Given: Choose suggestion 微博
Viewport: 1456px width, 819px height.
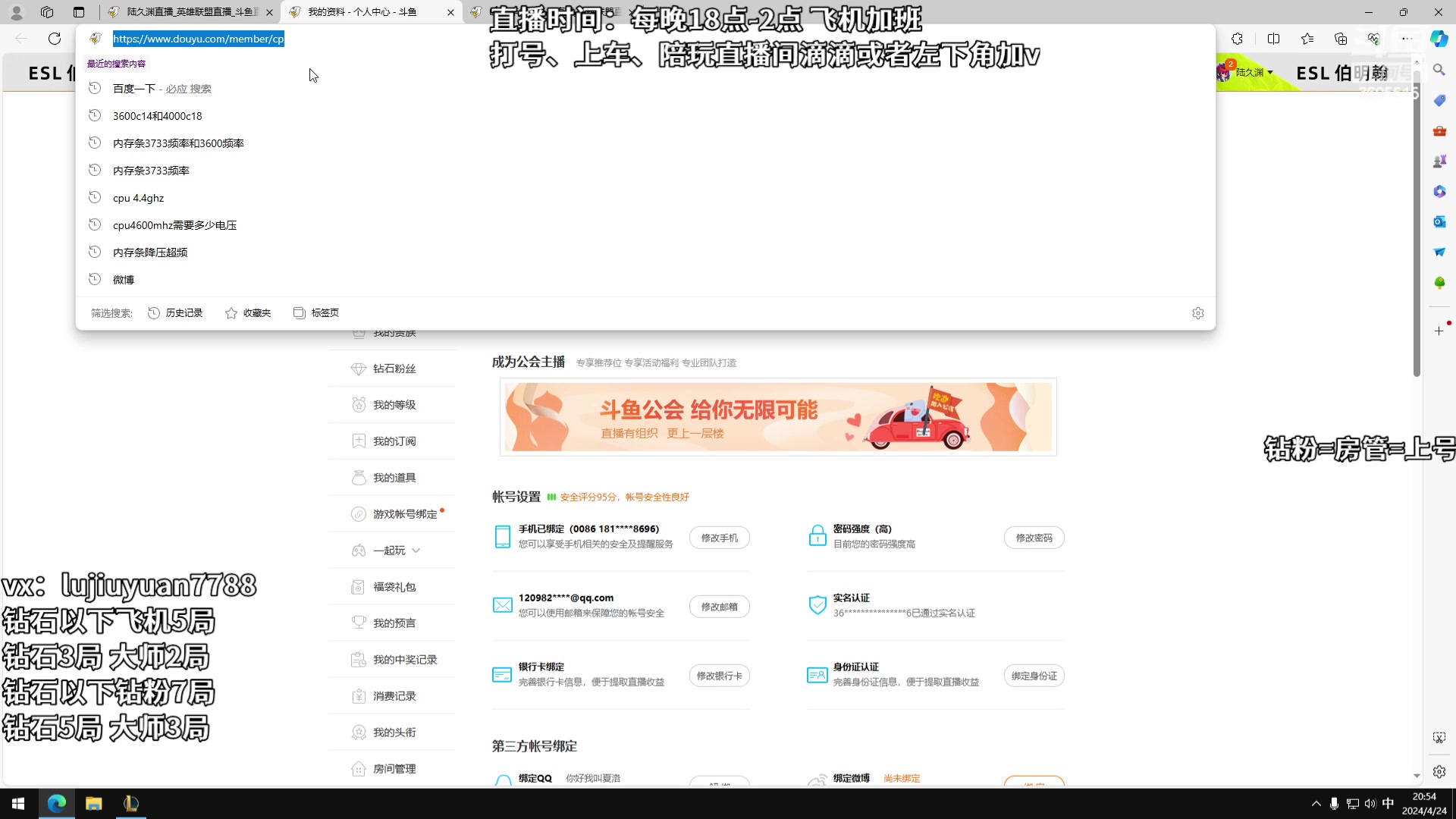Looking at the screenshot, I should pos(645,280).
